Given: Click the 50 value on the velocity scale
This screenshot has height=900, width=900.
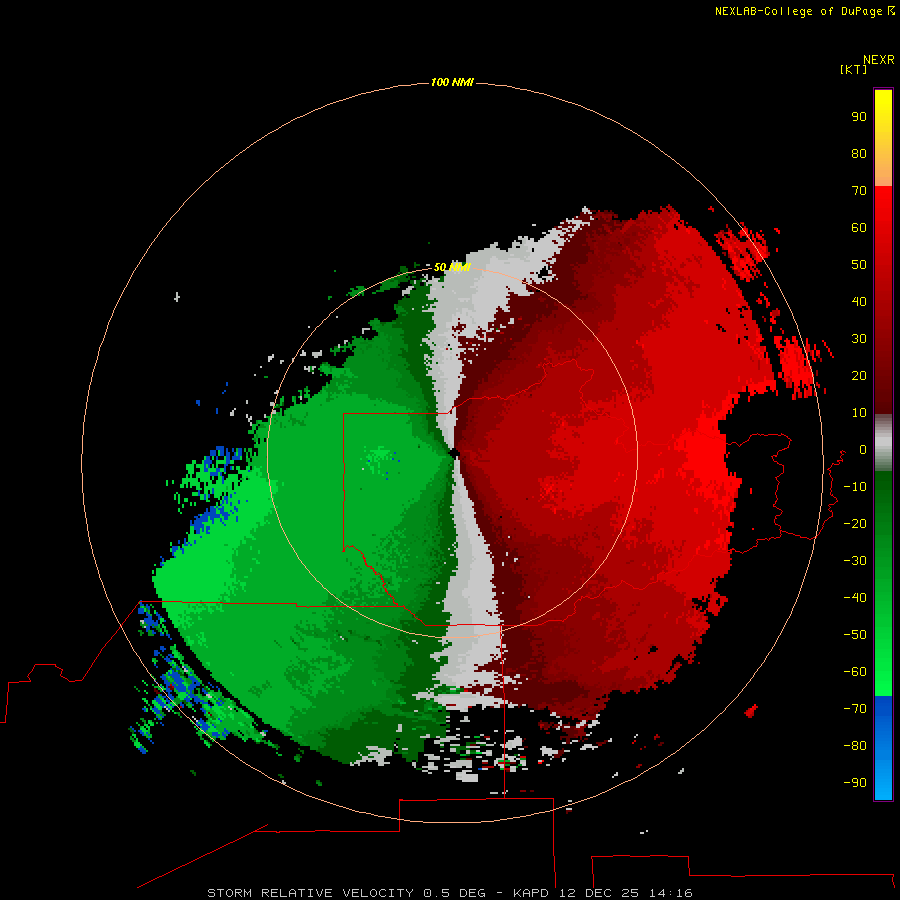Looking at the screenshot, I should tap(859, 265).
